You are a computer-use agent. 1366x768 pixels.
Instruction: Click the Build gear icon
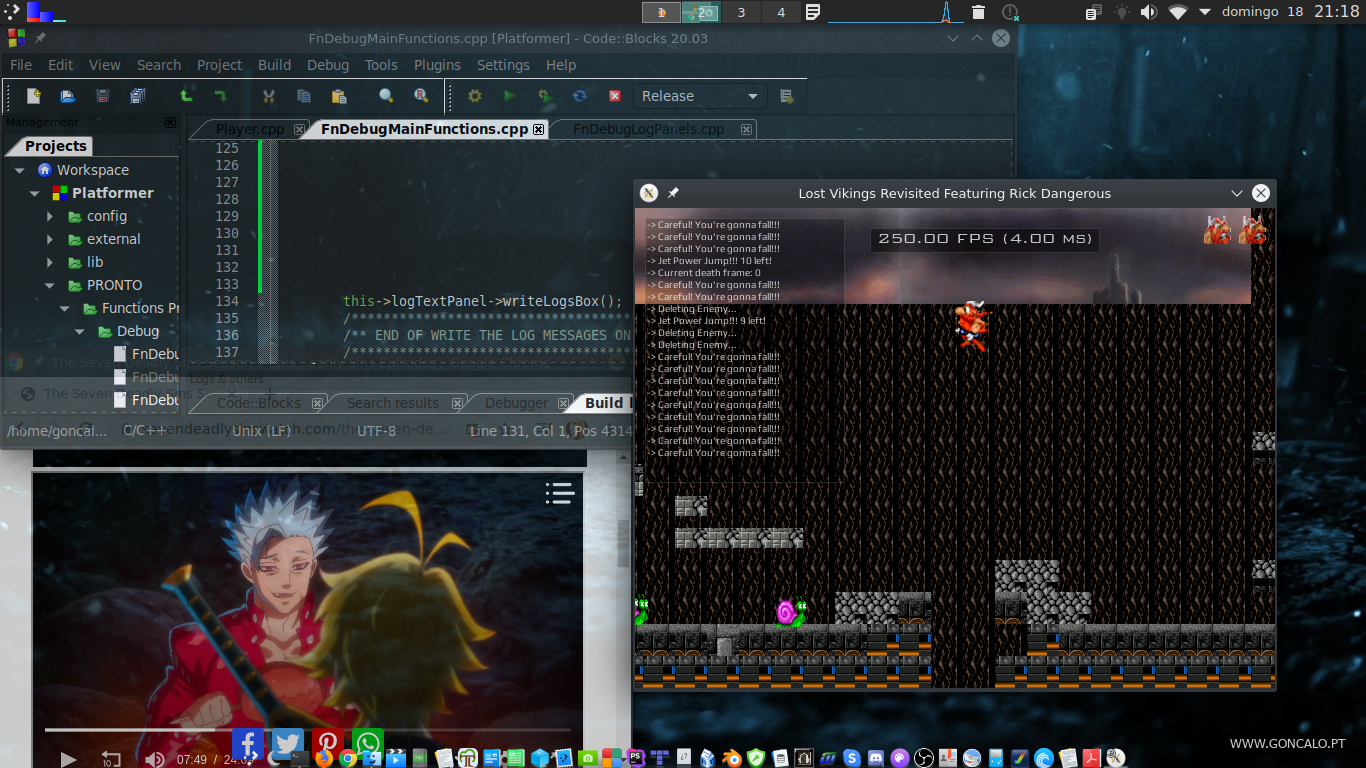pos(475,96)
